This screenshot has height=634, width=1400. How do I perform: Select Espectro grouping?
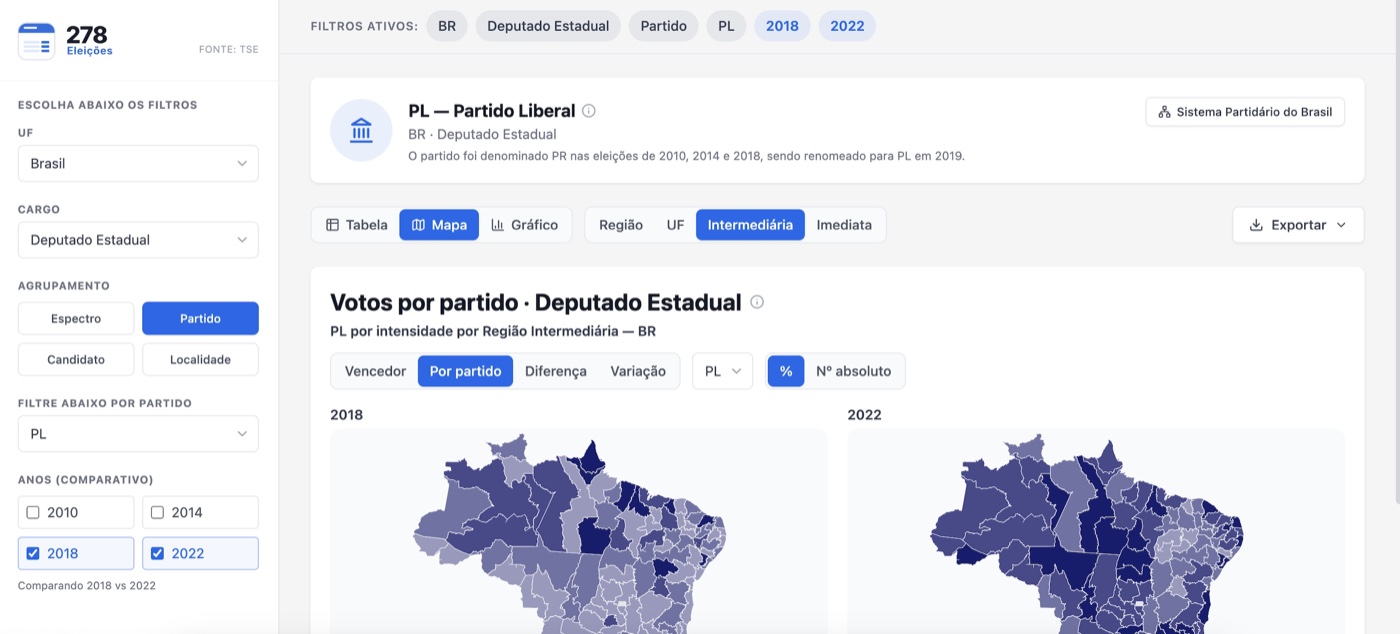pos(76,318)
